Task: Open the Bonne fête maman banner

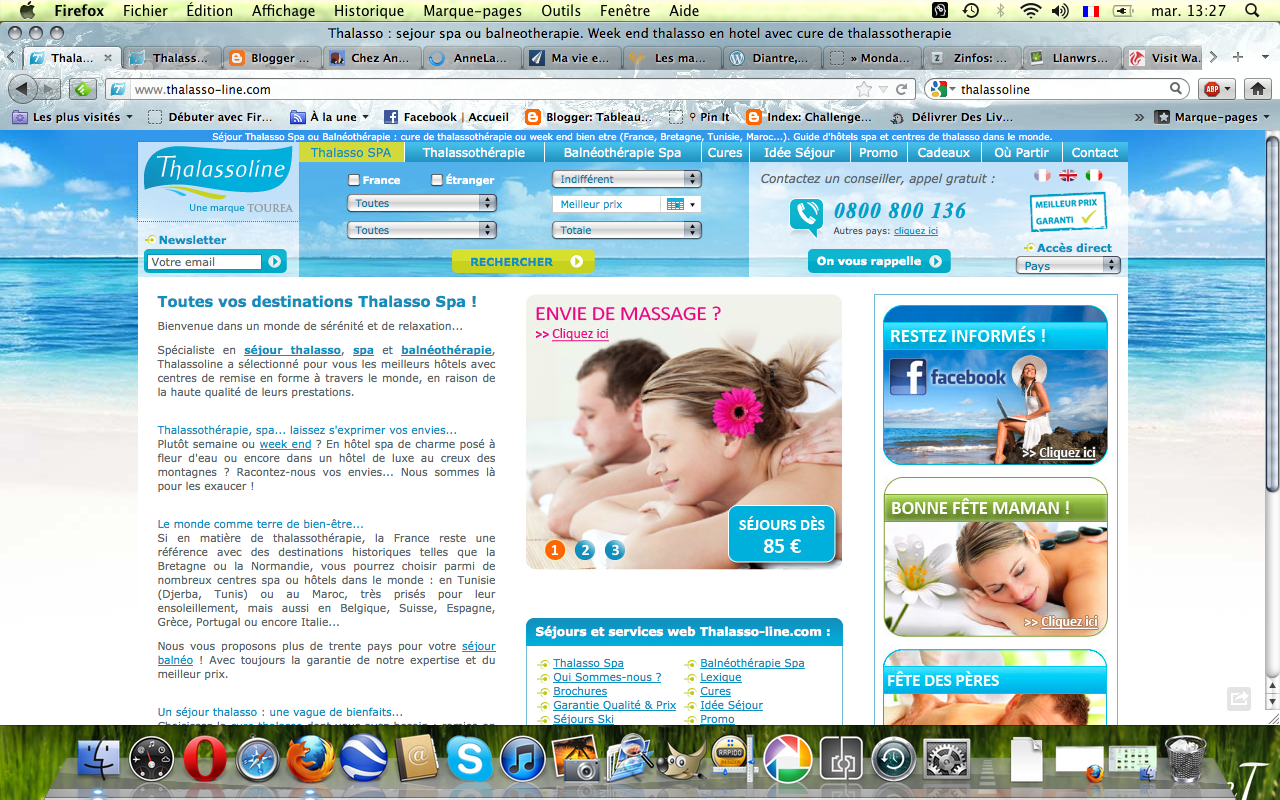Action: pyautogui.click(x=995, y=557)
